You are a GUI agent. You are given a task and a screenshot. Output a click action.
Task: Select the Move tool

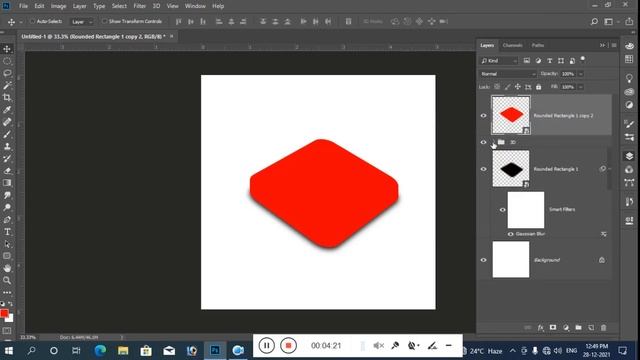point(7,49)
